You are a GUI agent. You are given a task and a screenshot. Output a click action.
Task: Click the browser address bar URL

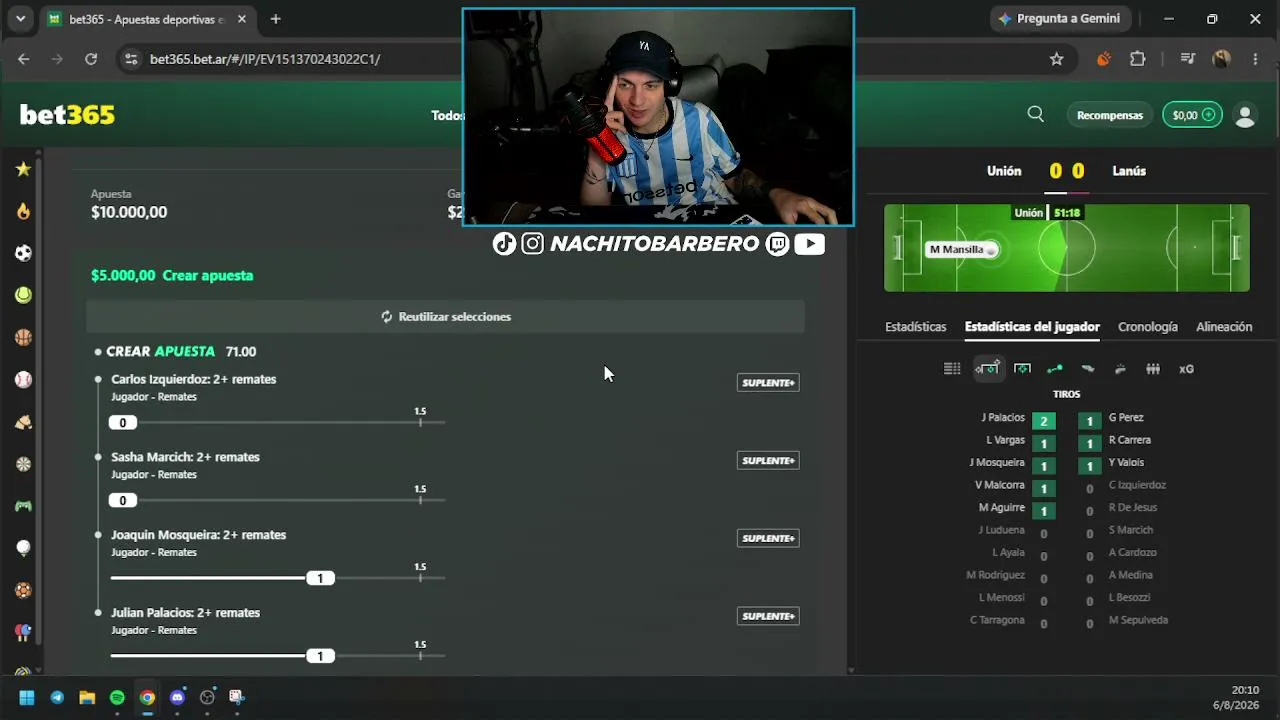(265, 59)
